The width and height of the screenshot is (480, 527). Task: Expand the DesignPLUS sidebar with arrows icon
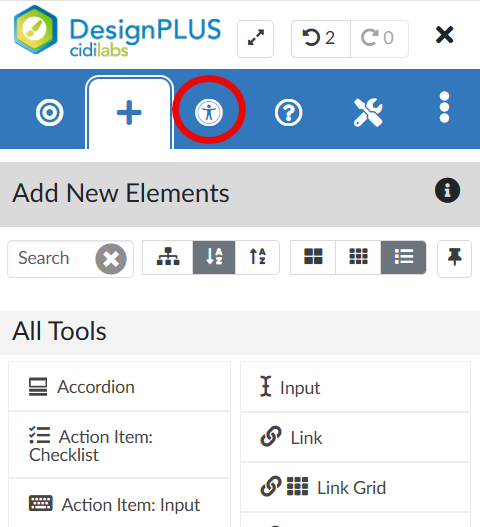(255, 39)
